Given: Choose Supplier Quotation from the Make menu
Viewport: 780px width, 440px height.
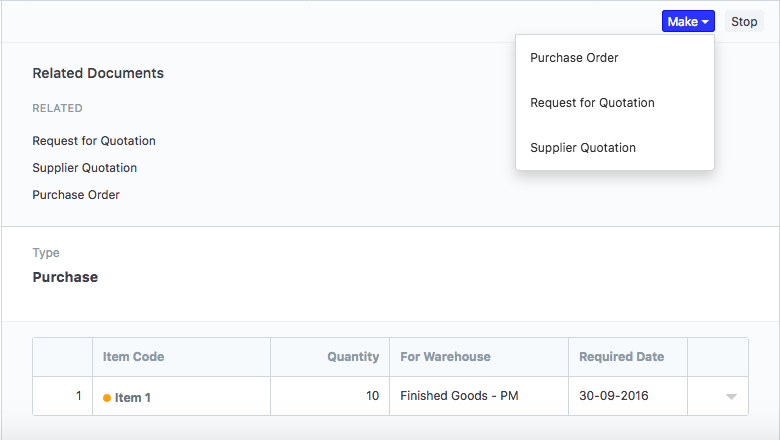Looking at the screenshot, I should 583,148.
